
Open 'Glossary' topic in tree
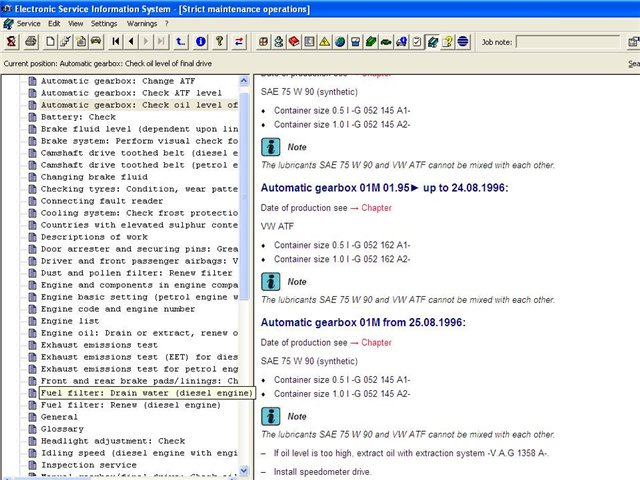(62, 429)
